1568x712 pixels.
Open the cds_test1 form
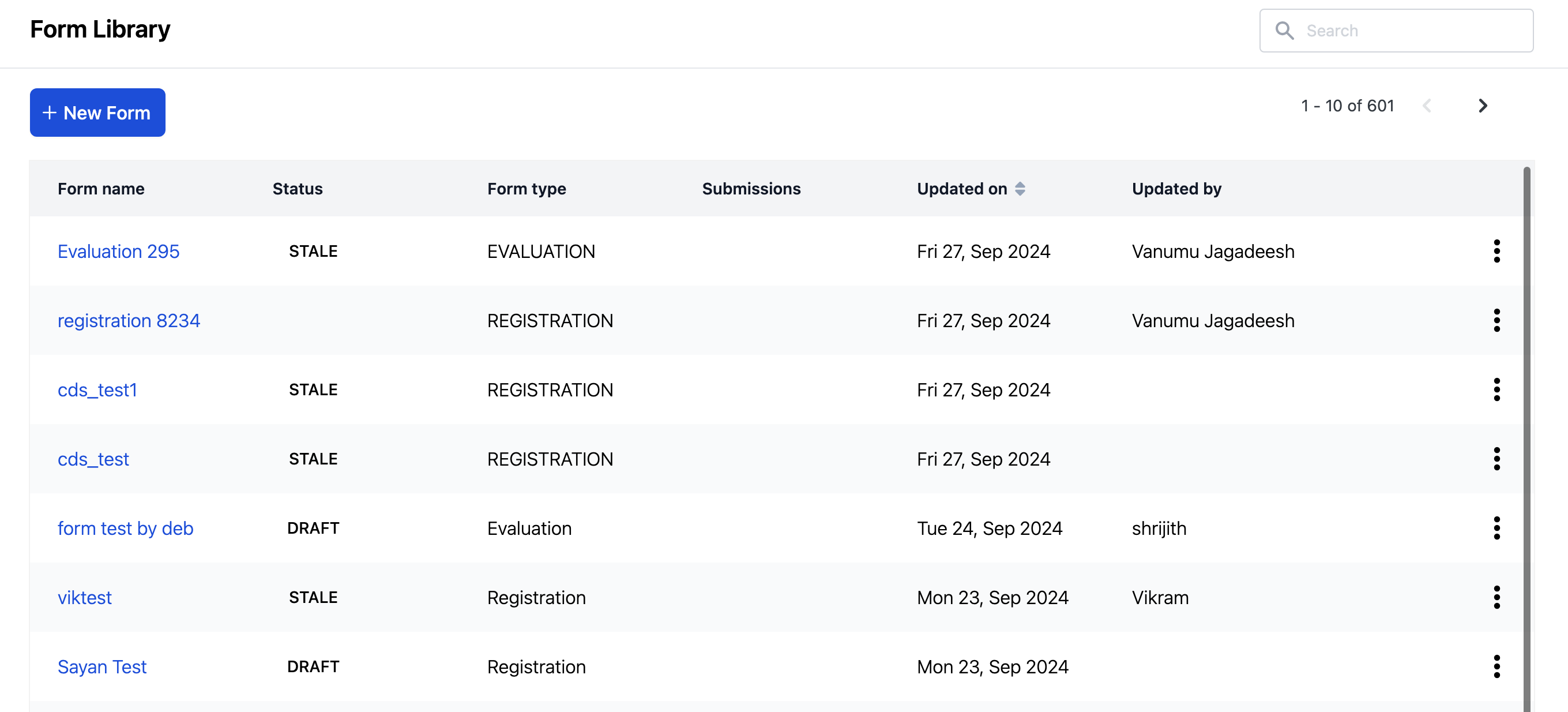tap(97, 390)
